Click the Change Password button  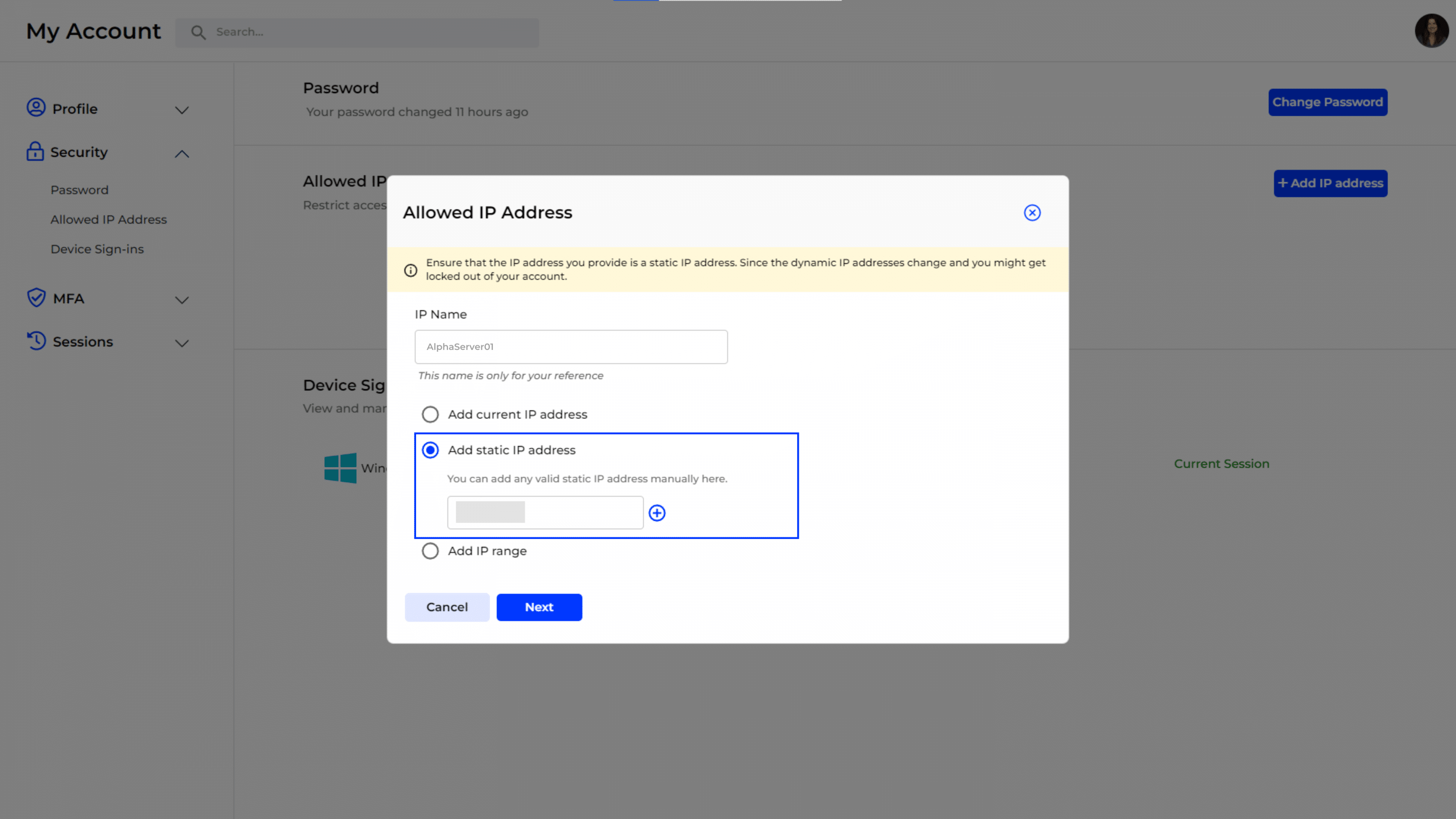point(1328,102)
